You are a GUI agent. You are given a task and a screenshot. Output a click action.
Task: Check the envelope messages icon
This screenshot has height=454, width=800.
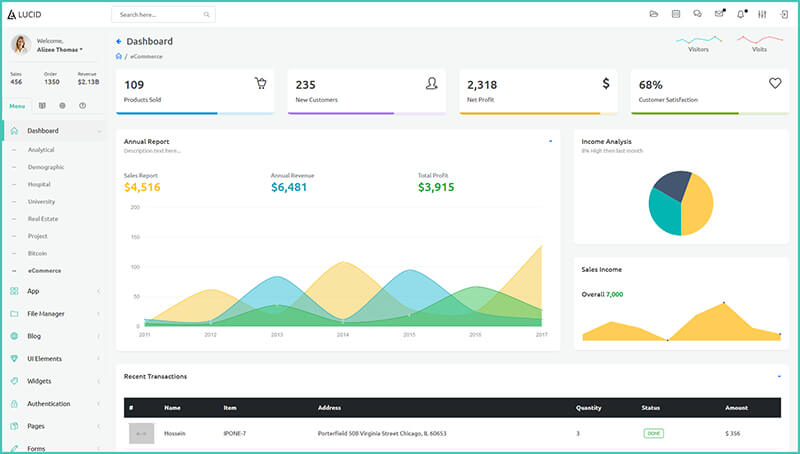click(x=719, y=14)
